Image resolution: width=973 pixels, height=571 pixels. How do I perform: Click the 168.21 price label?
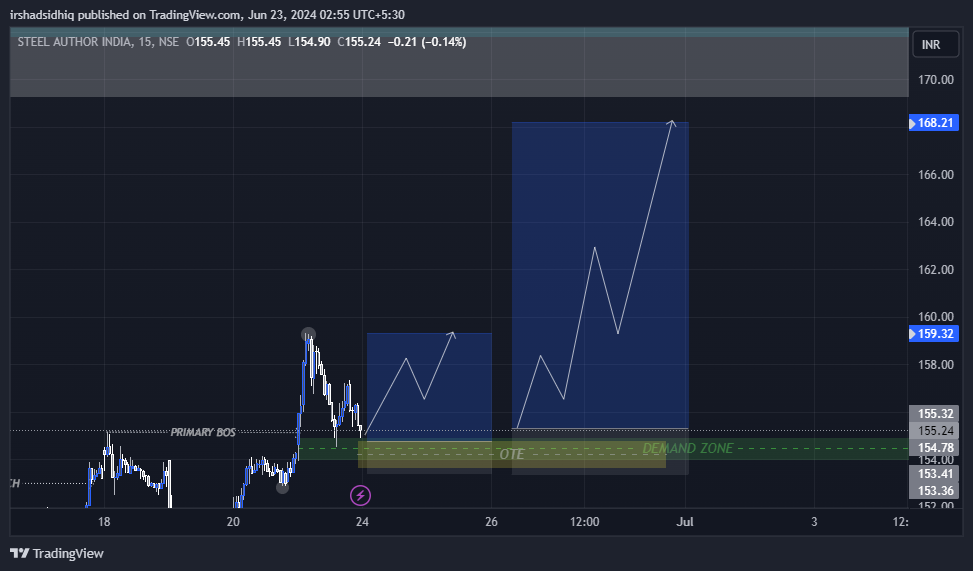click(x=933, y=123)
